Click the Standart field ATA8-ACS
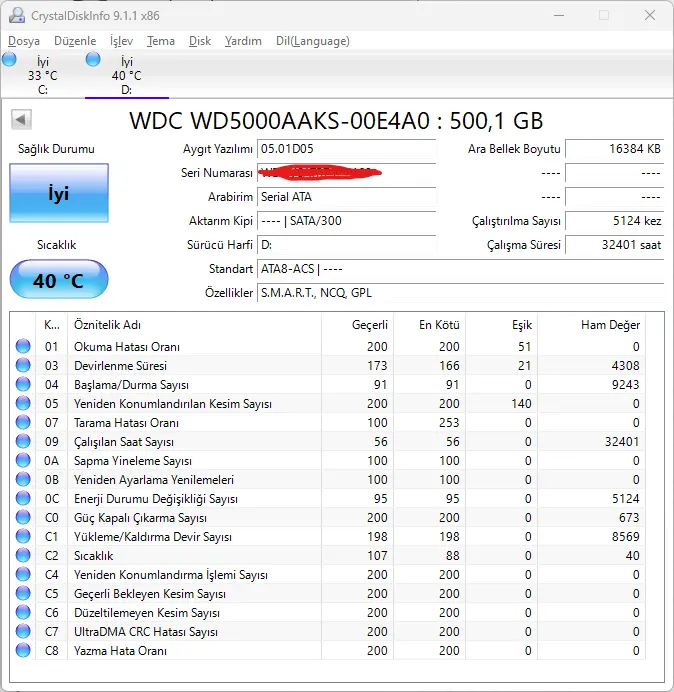674x692 pixels. pos(460,269)
